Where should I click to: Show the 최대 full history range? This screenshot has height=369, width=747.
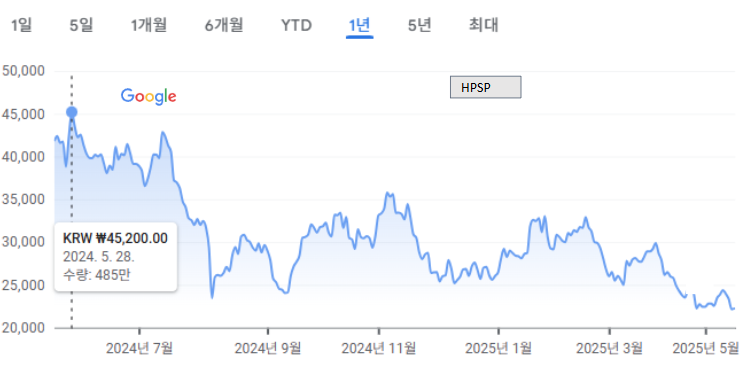pyautogui.click(x=484, y=25)
